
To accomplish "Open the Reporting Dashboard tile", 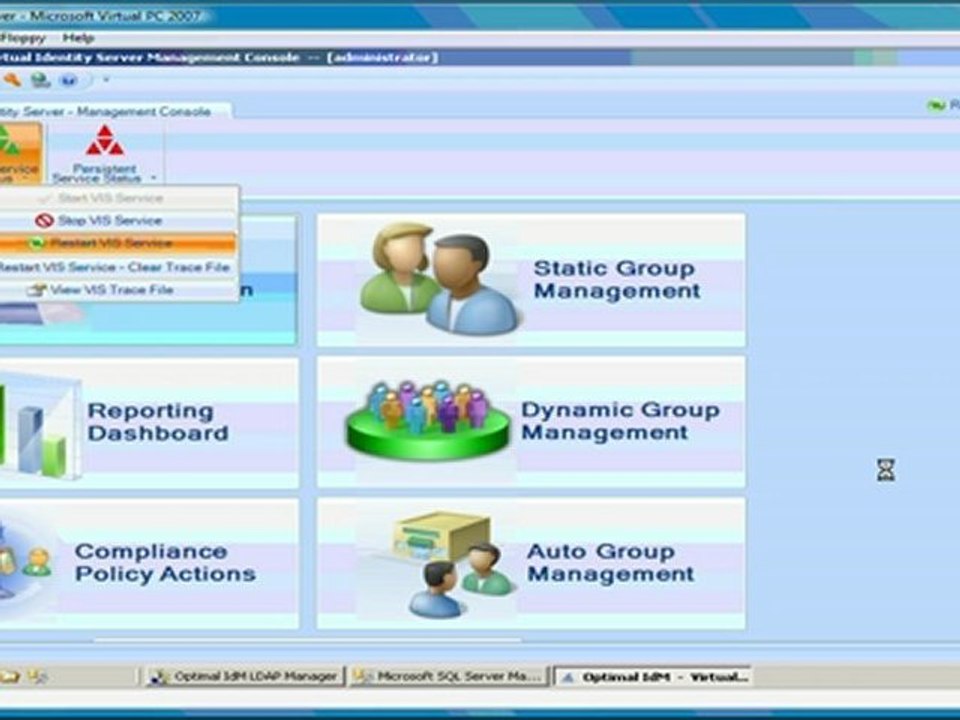I will coord(149,422).
